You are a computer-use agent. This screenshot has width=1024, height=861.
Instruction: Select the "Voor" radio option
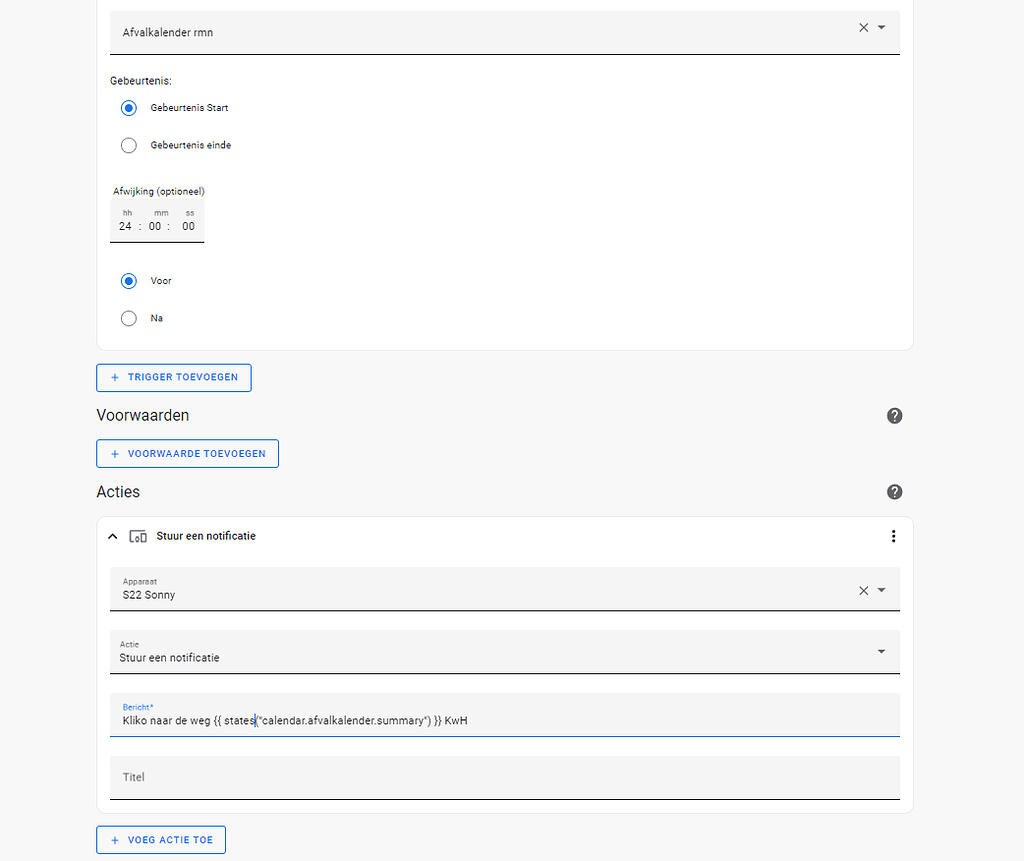(128, 281)
